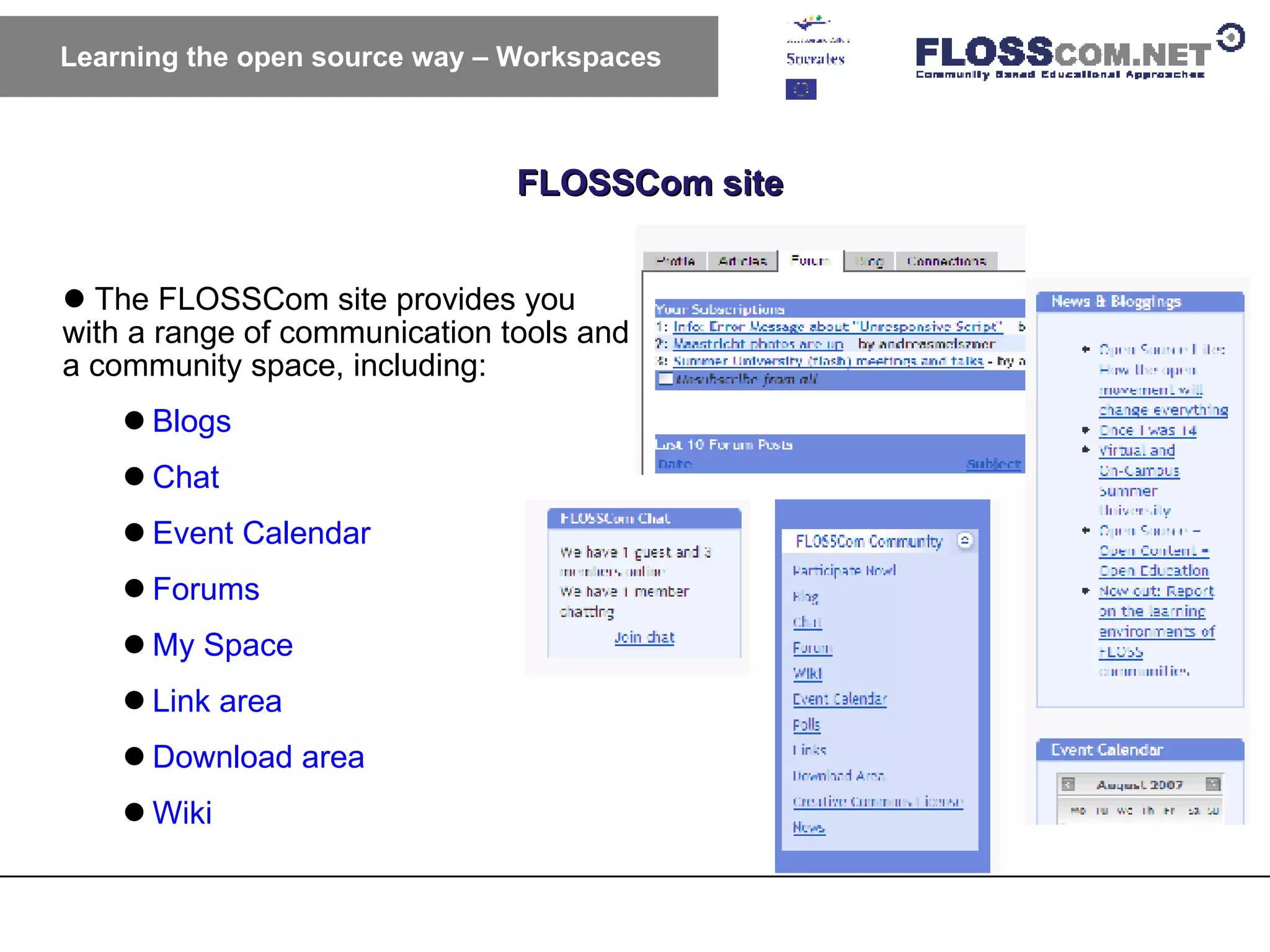Viewport: 1270px width, 952px height.
Task: Open News in FLOSSCom Community menu
Action: (809, 827)
